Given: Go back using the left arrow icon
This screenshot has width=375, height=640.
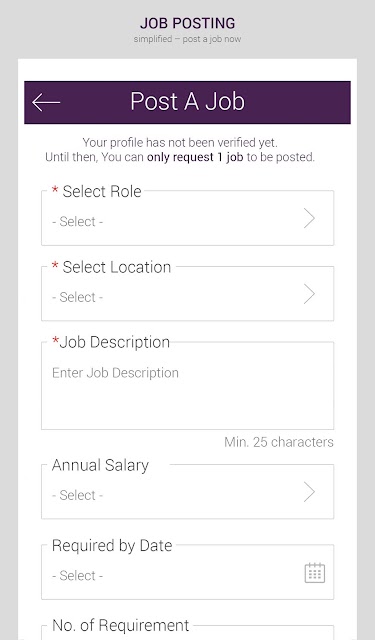Looking at the screenshot, I should click(46, 102).
